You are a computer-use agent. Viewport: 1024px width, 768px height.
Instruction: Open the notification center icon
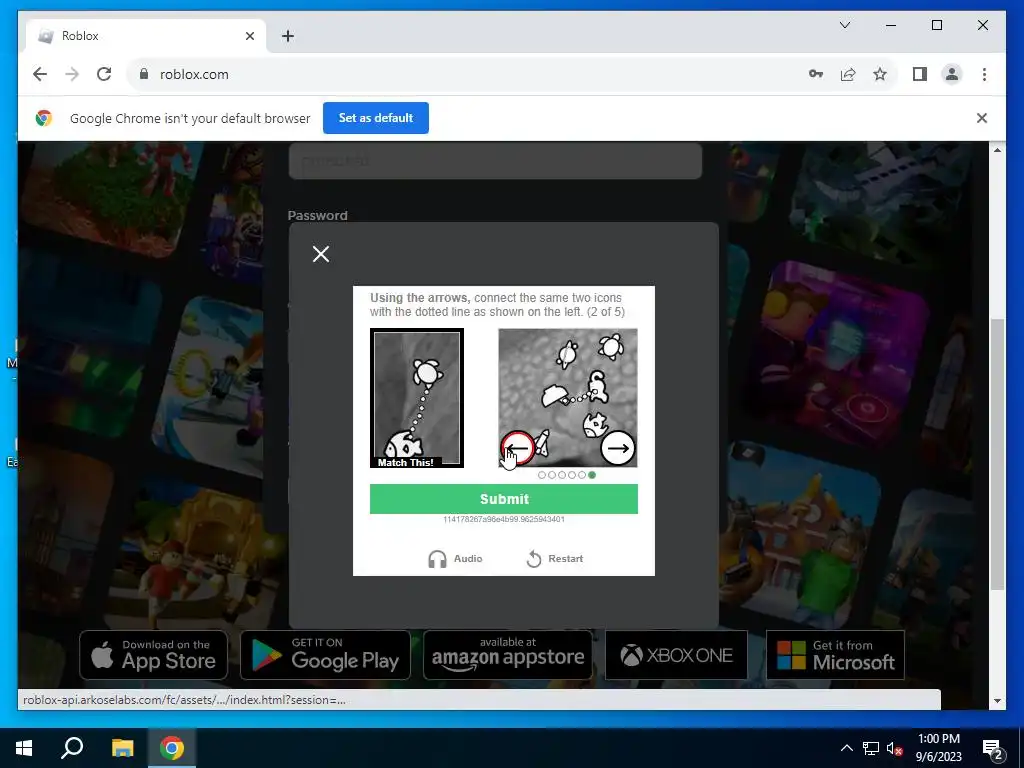pyautogui.click(x=993, y=748)
